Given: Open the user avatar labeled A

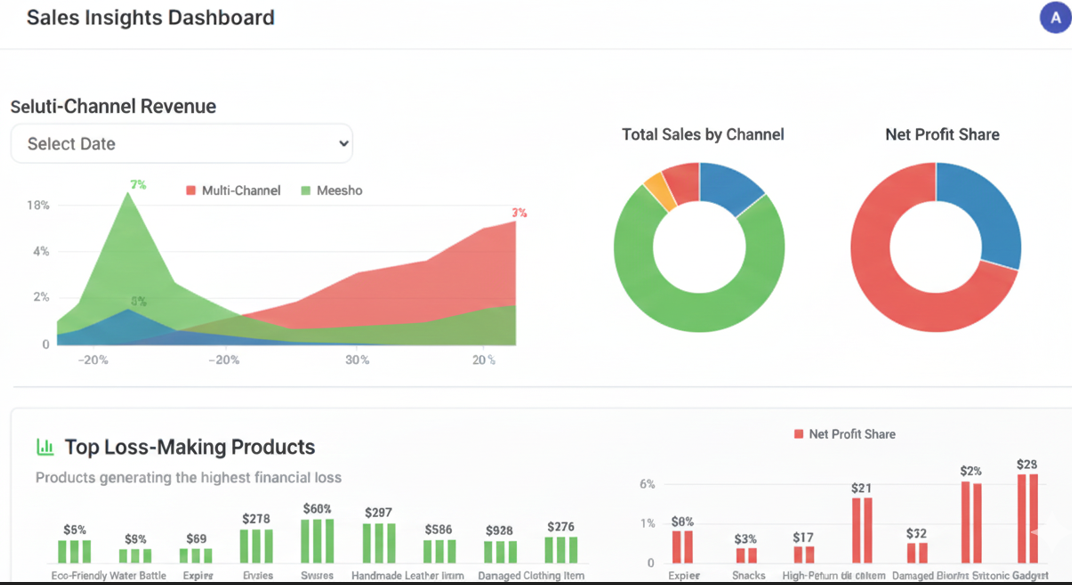Looking at the screenshot, I should point(1056,18).
